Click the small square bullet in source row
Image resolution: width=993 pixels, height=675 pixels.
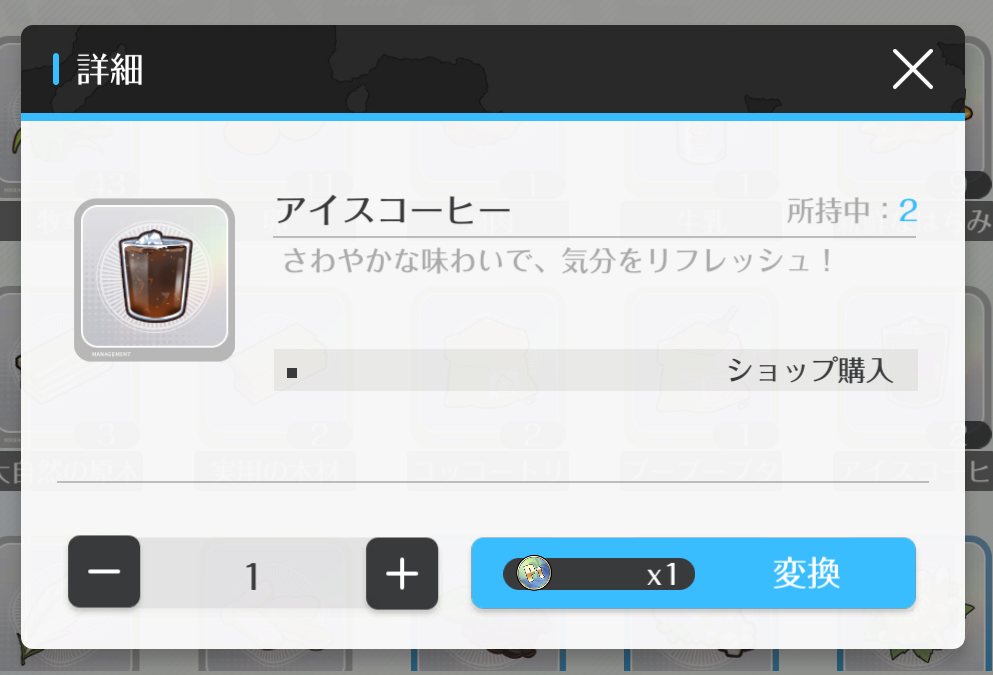point(292,372)
